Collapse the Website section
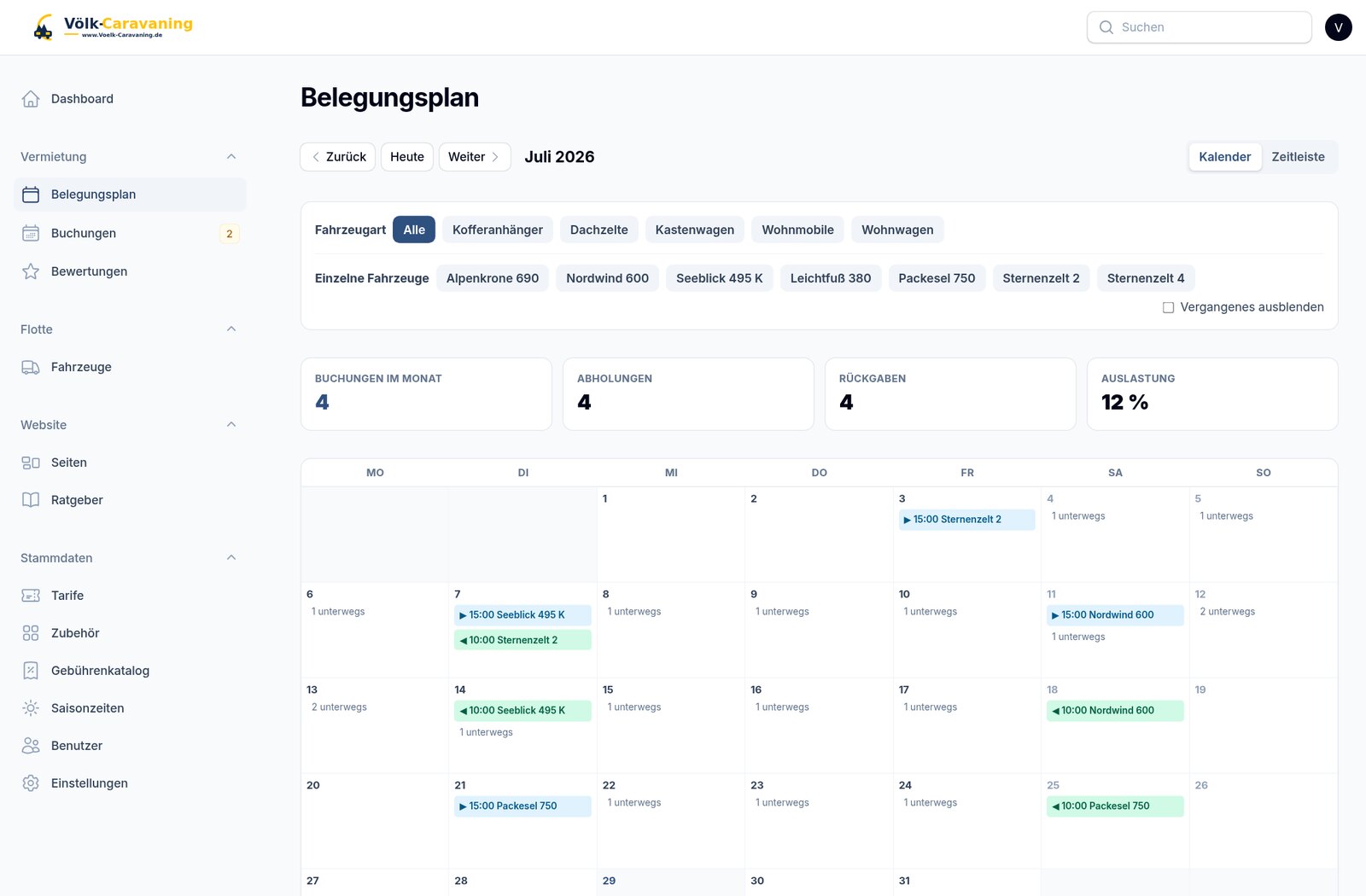The width and height of the screenshot is (1366, 896). [x=231, y=425]
